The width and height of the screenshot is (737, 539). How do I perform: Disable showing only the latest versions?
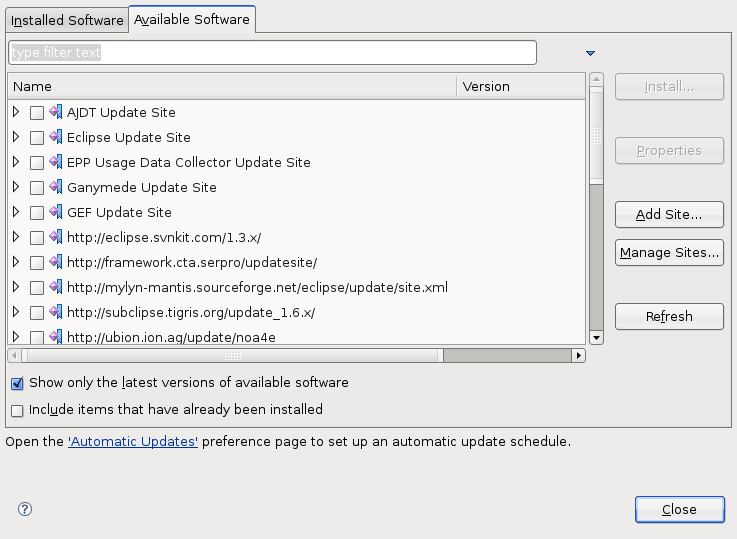pos(17,383)
